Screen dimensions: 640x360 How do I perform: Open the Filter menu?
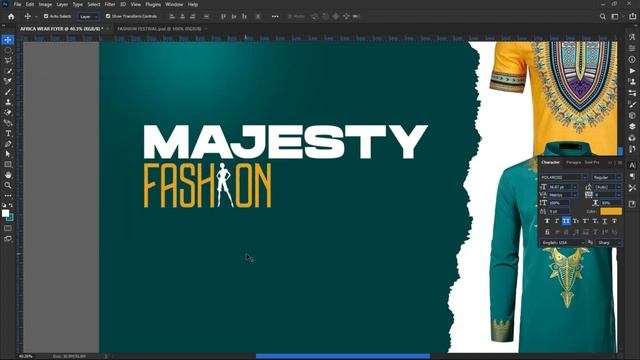point(110,4)
